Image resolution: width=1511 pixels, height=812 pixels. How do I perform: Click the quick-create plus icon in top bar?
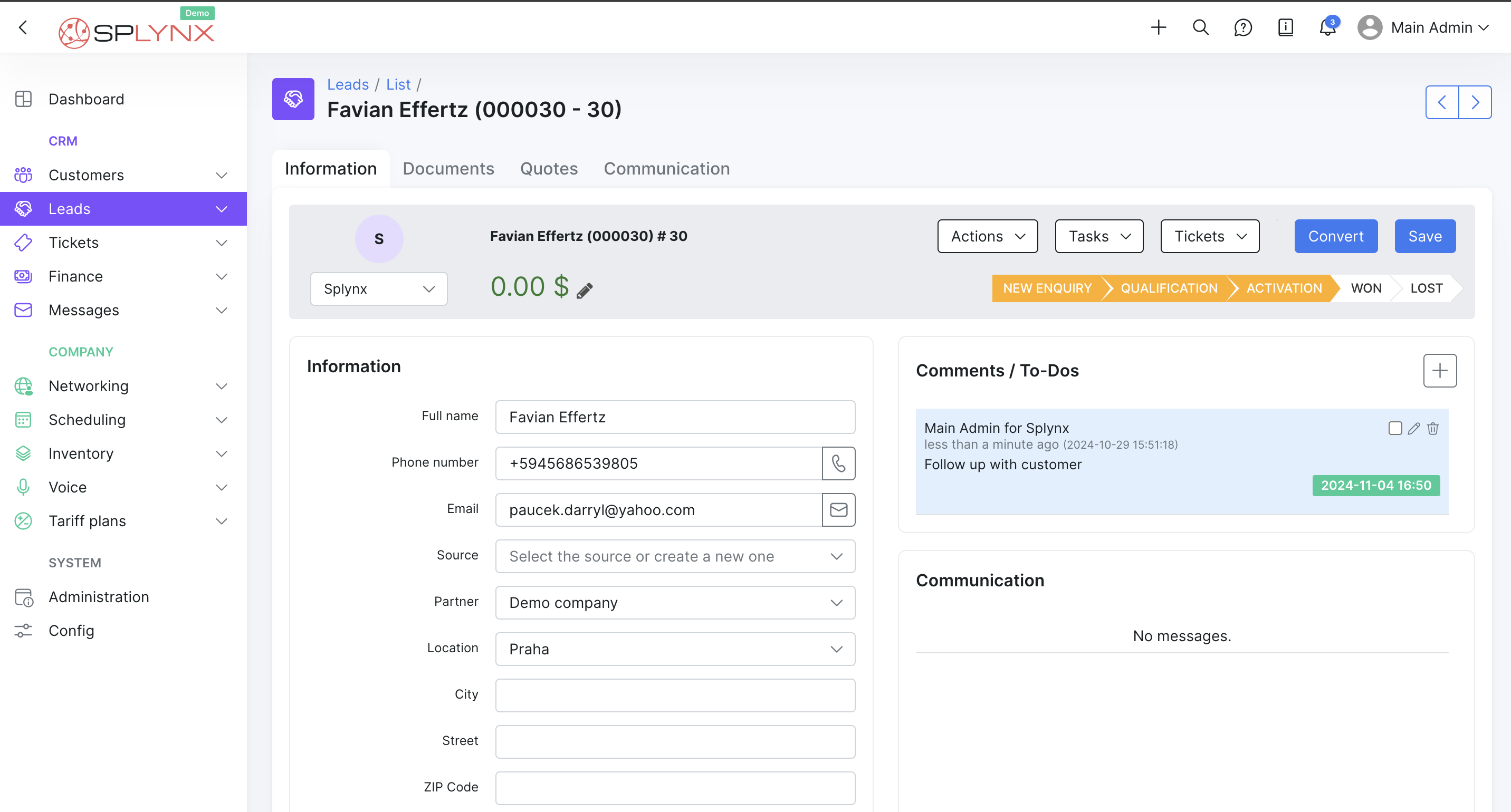point(1159,27)
